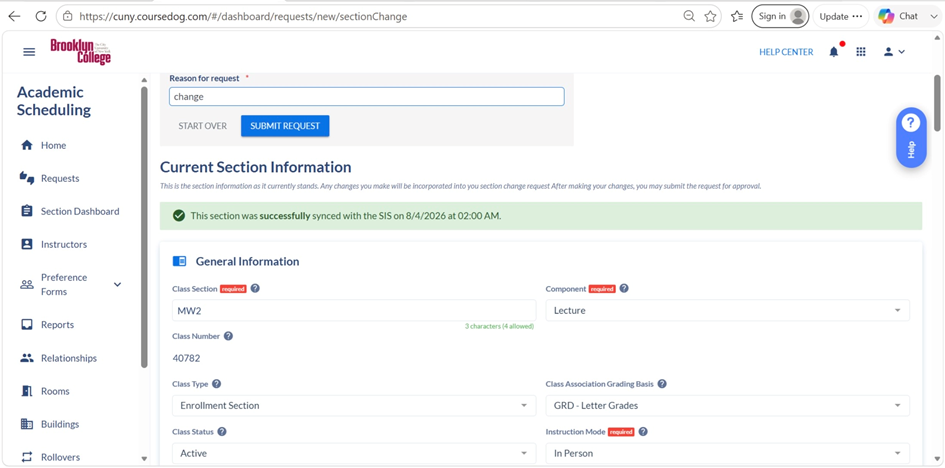Click the Section Dashboard clipboard icon
This screenshot has width=945, height=468.
point(27,211)
